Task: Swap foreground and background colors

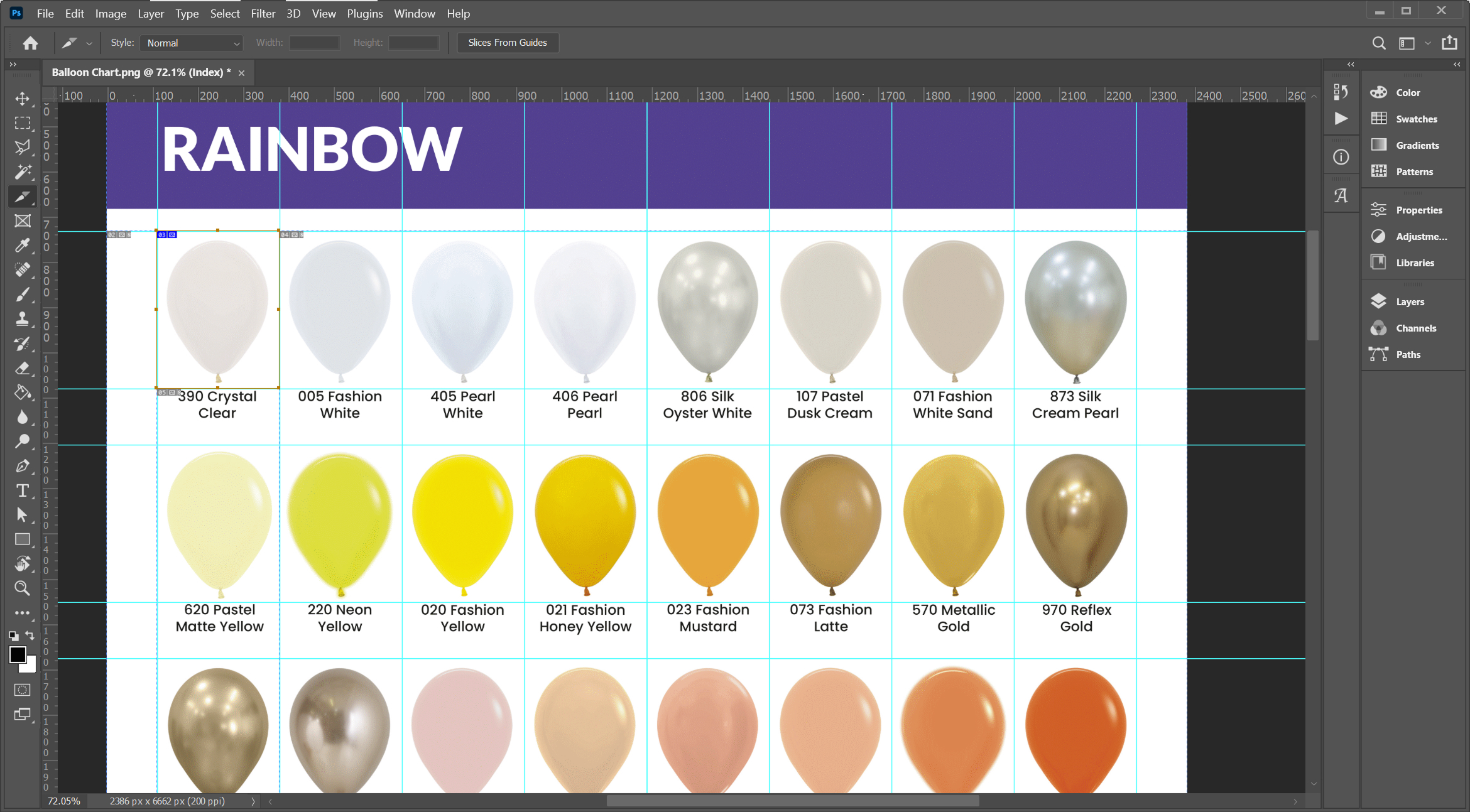Action: pyautogui.click(x=30, y=636)
